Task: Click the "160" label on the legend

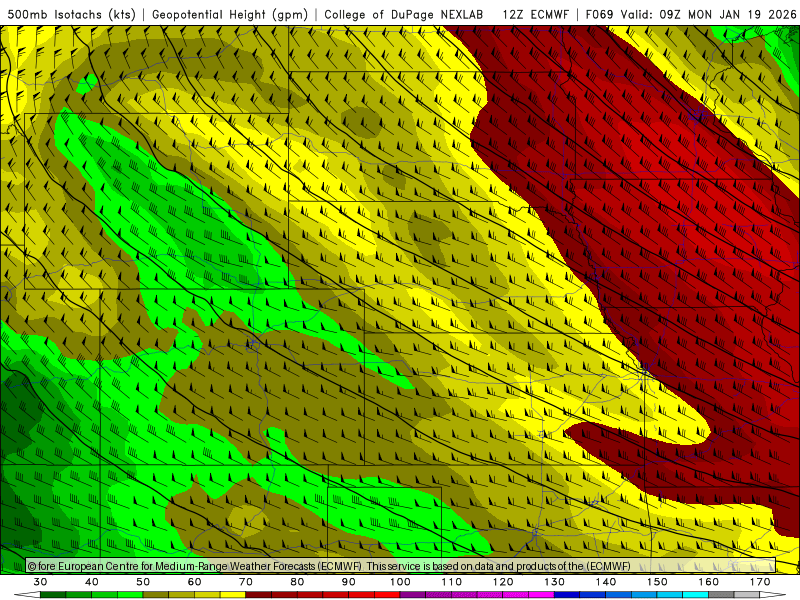Action: (x=709, y=582)
